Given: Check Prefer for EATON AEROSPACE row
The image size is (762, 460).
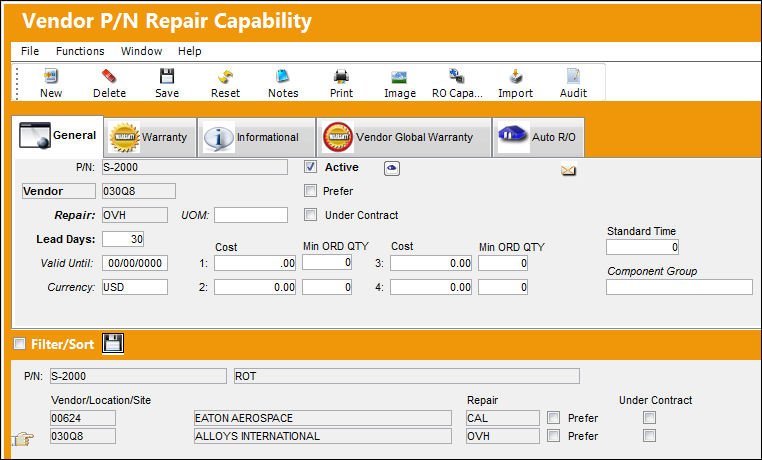Looking at the screenshot, I should point(553,418).
